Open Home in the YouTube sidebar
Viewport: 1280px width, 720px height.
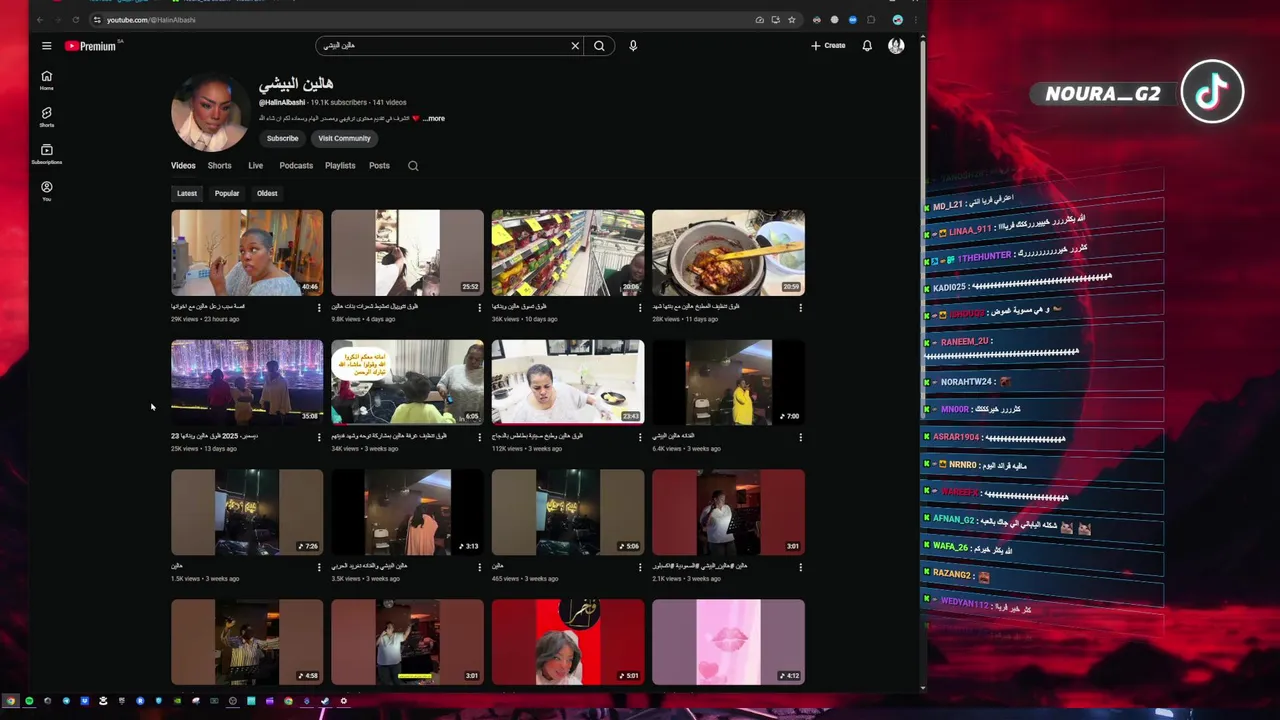click(46, 80)
